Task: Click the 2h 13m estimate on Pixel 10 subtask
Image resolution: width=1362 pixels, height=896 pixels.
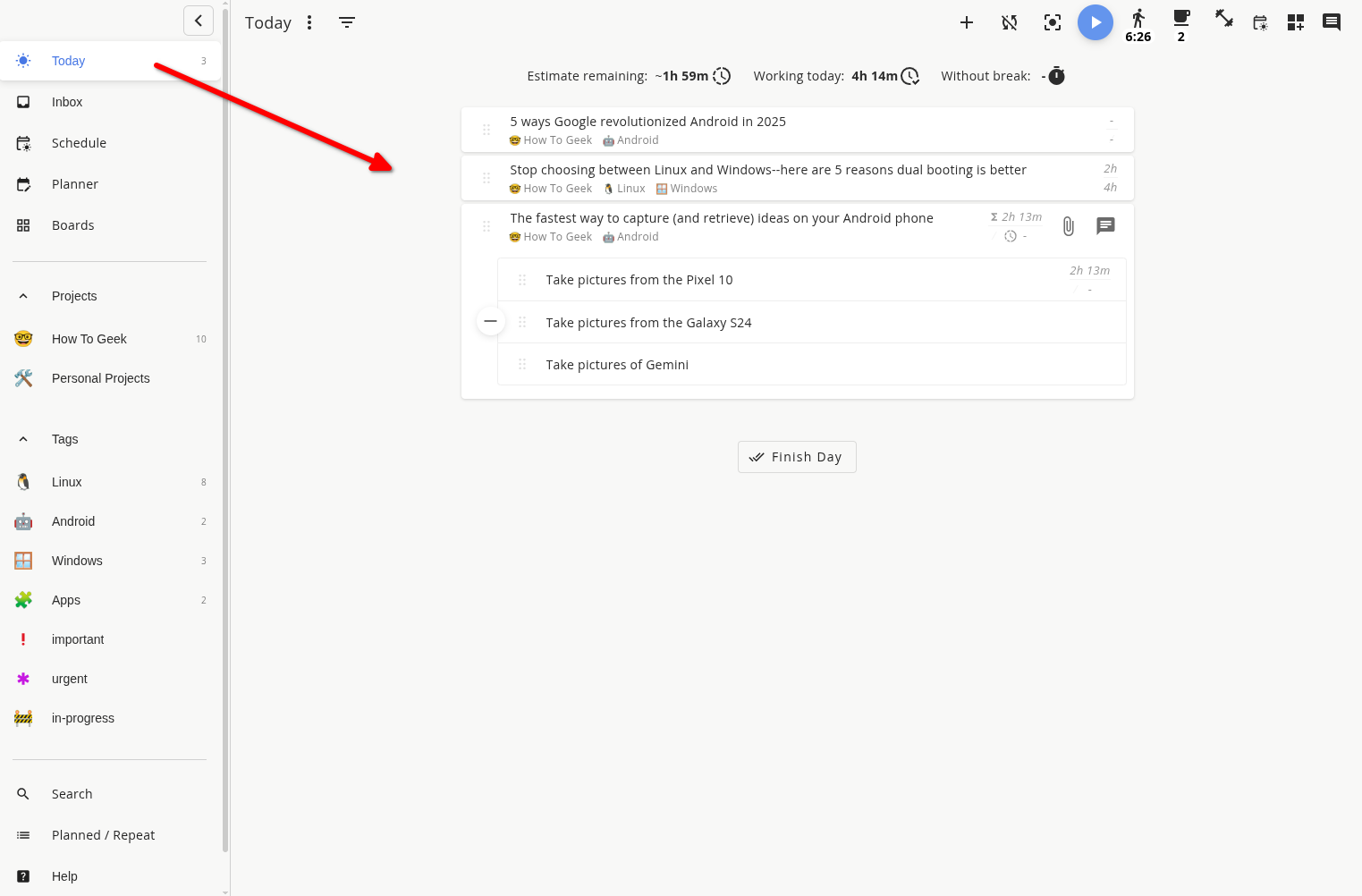Action: [1089, 270]
